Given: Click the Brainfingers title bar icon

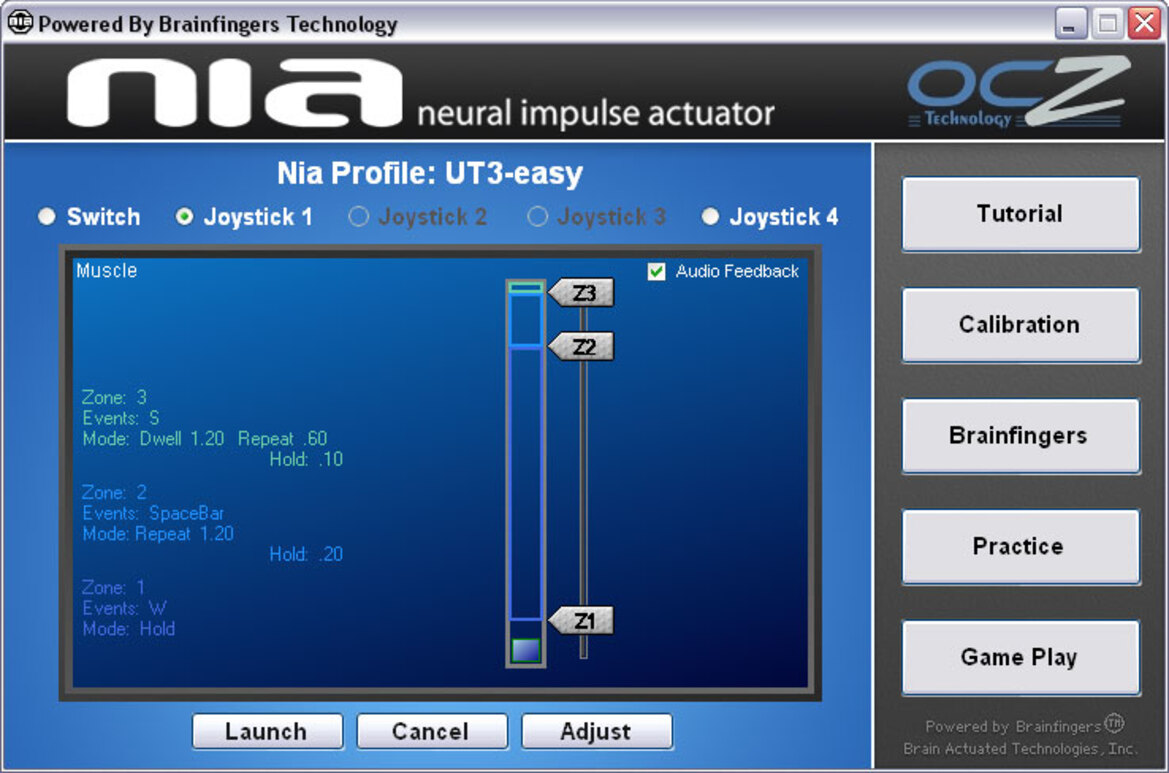Looking at the screenshot, I should click(x=19, y=22).
